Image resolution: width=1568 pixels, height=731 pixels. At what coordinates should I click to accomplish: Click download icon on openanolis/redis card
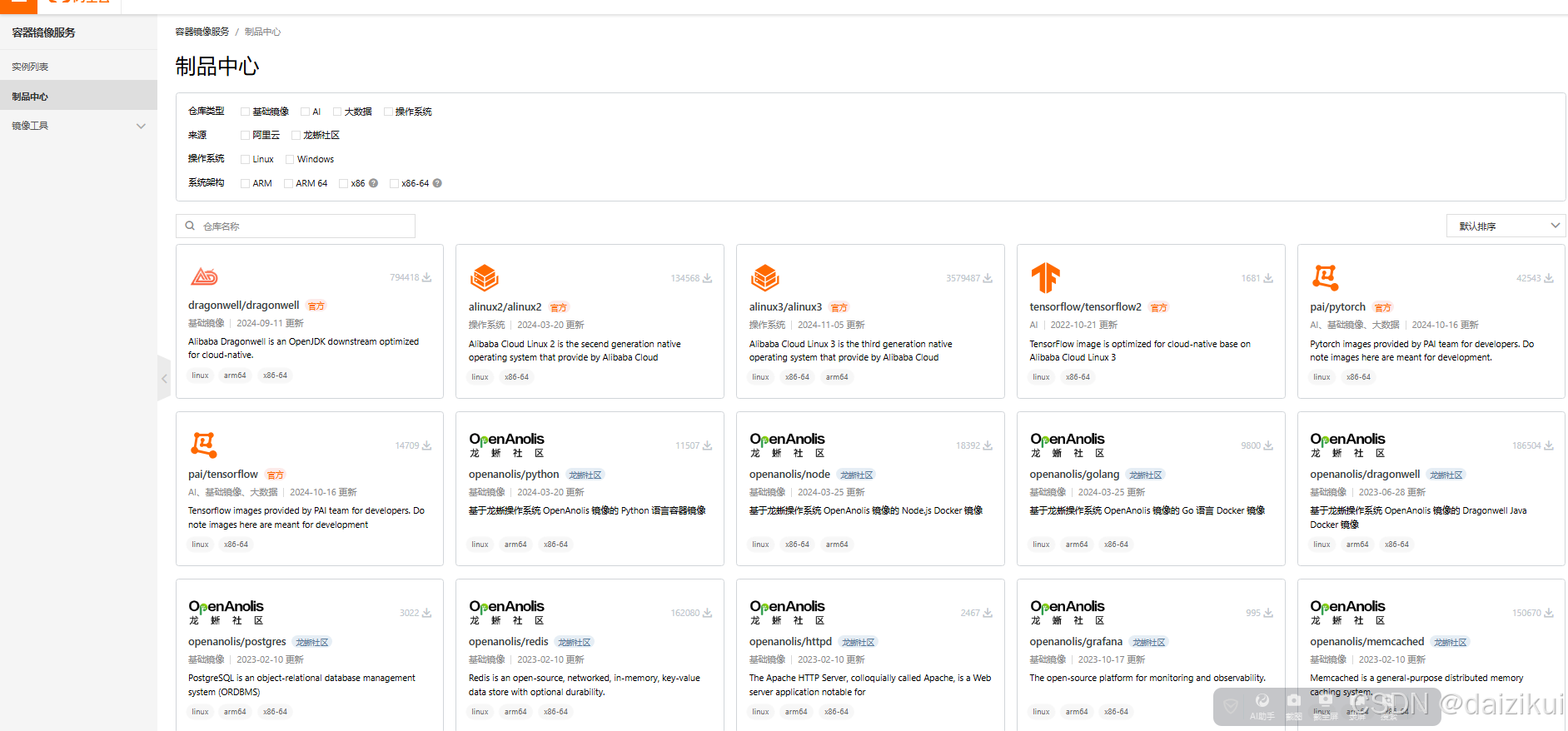[x=707, y=613]
